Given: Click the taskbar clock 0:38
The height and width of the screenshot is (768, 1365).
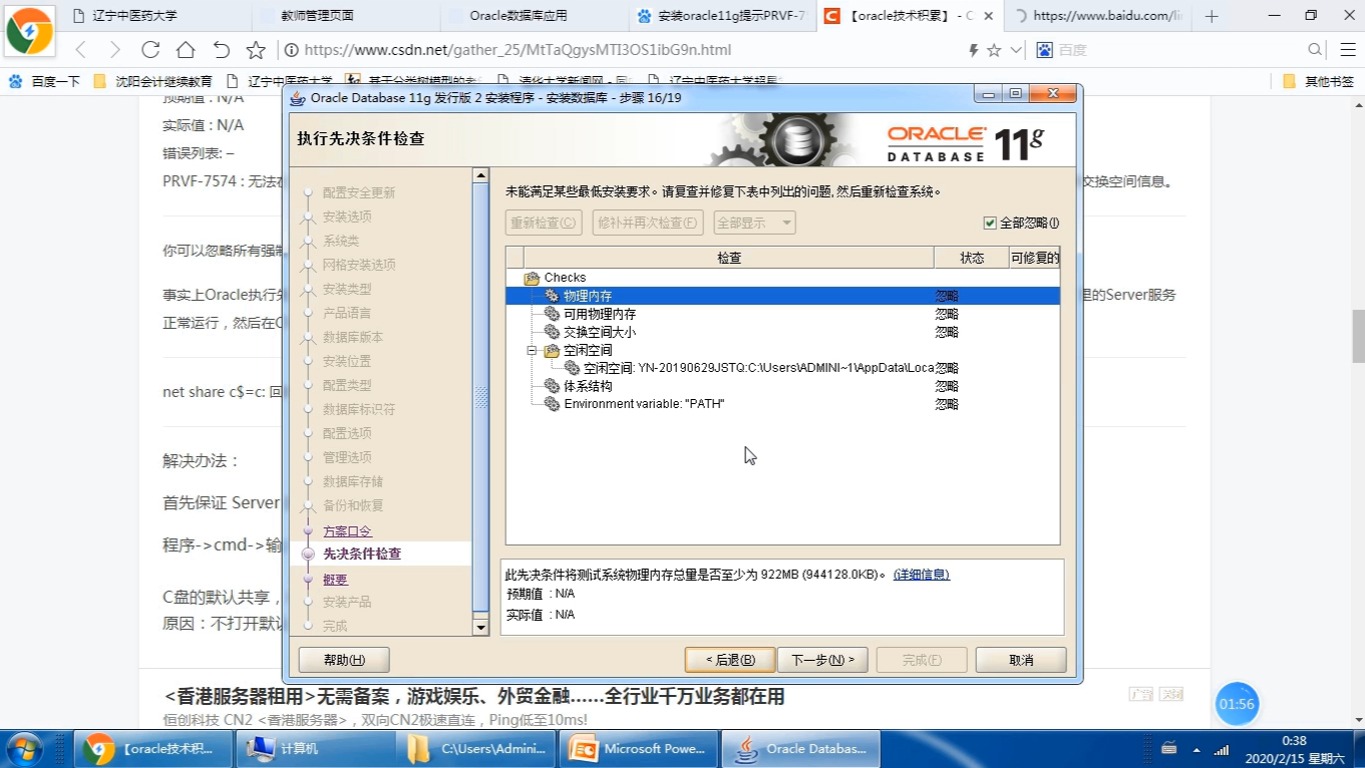Looking at the screenshot, I should tap(1294, 741).
